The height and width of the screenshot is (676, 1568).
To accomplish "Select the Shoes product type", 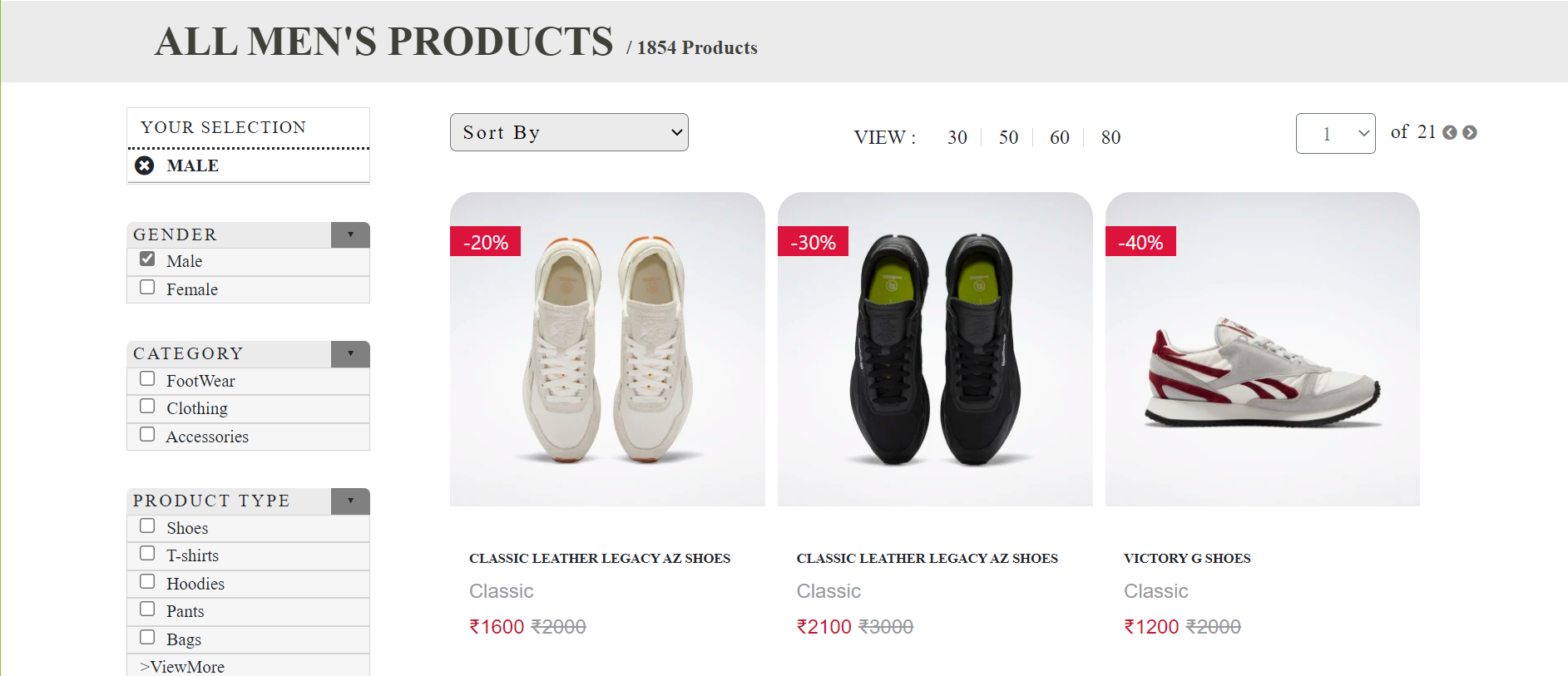I will [x=147, y=526].
